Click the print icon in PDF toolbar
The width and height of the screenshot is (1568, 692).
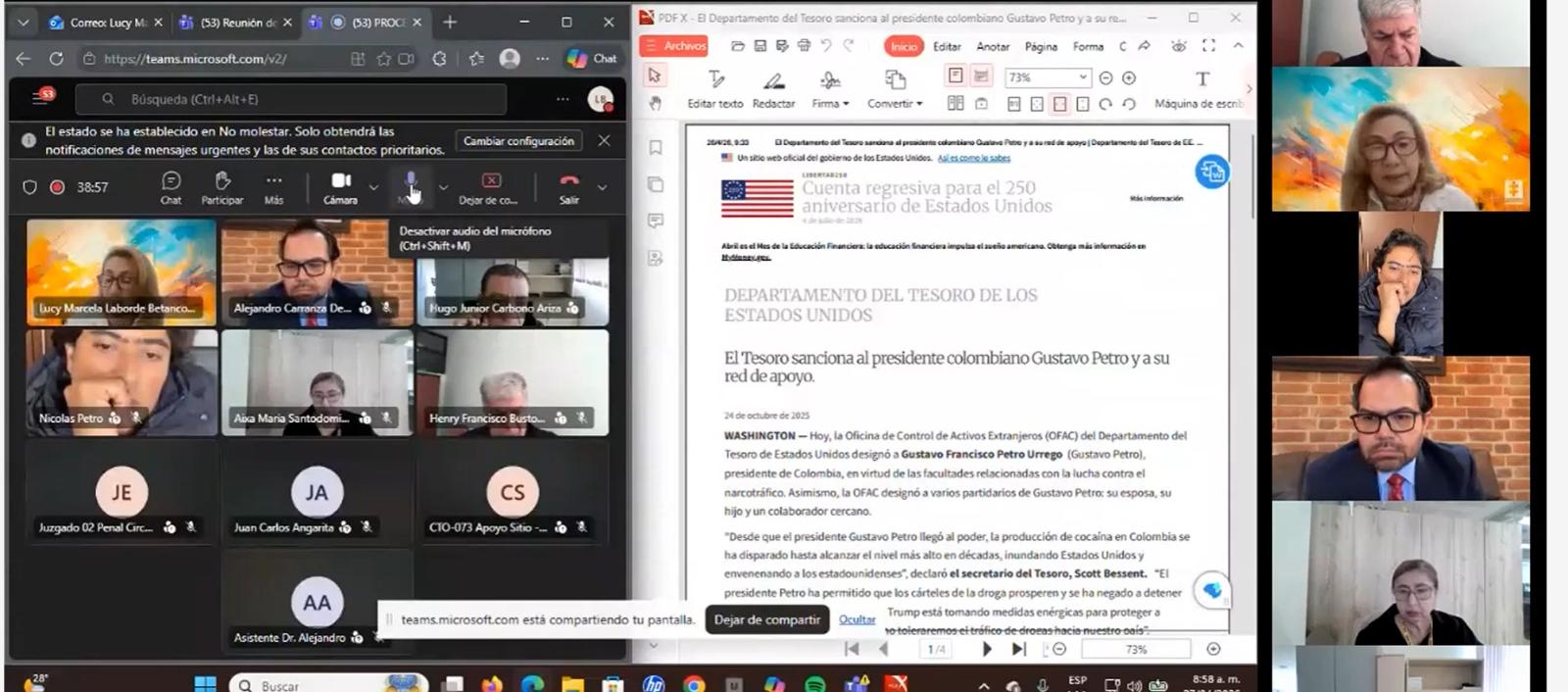804,46
